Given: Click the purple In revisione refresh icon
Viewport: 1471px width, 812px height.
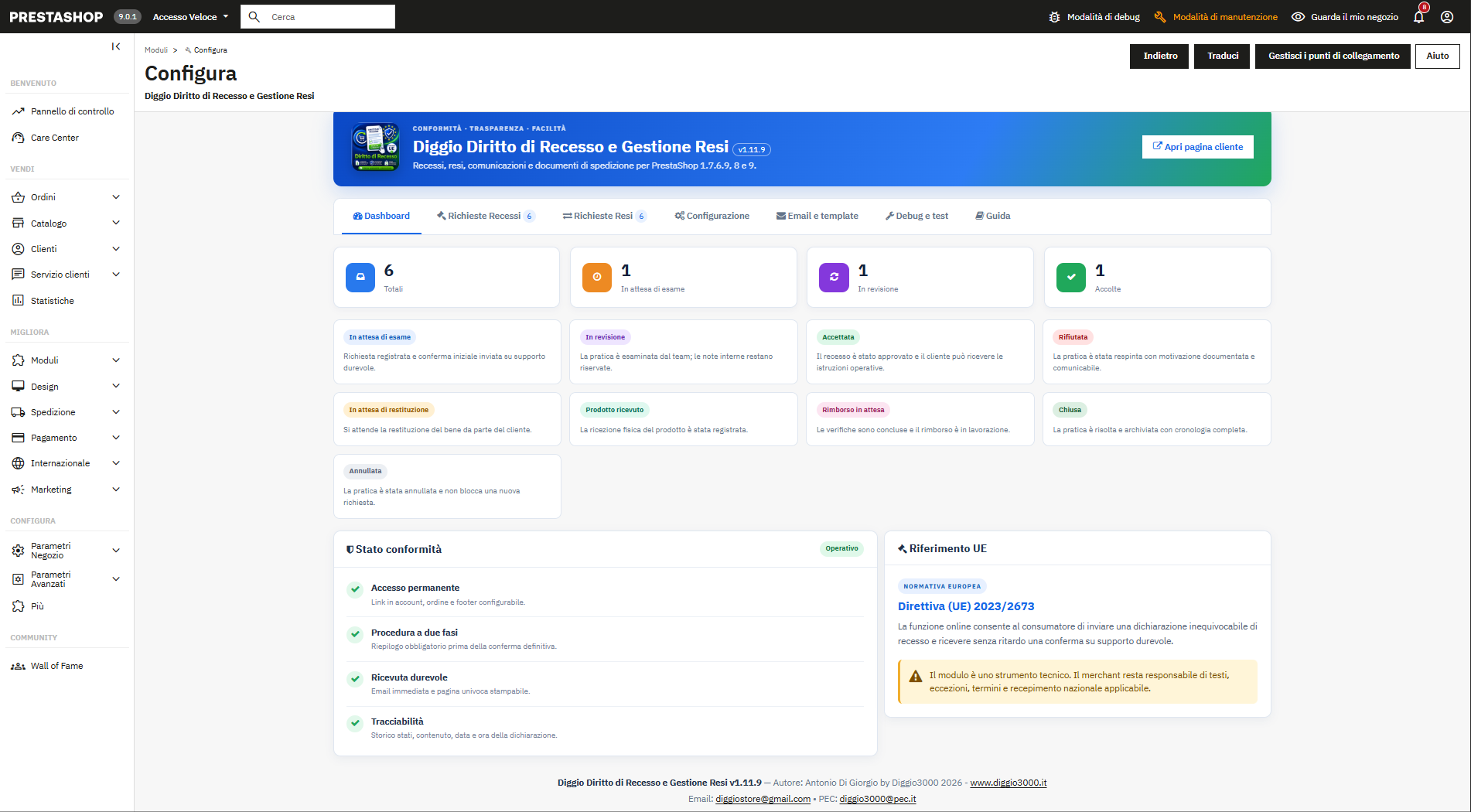Looking at the screenshot, I should [x=834, y=277].
